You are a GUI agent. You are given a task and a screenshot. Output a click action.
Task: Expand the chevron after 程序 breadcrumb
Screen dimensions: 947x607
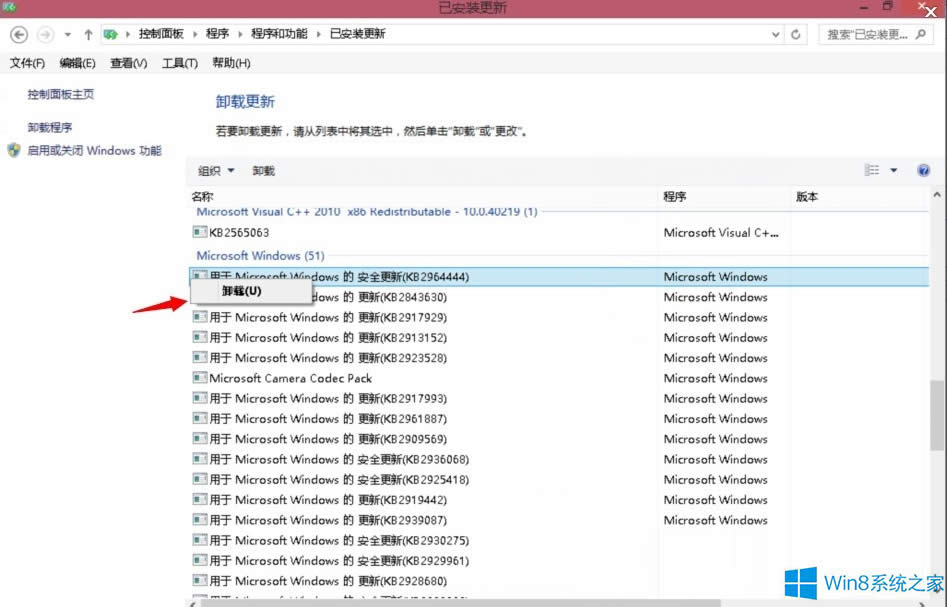240,34
